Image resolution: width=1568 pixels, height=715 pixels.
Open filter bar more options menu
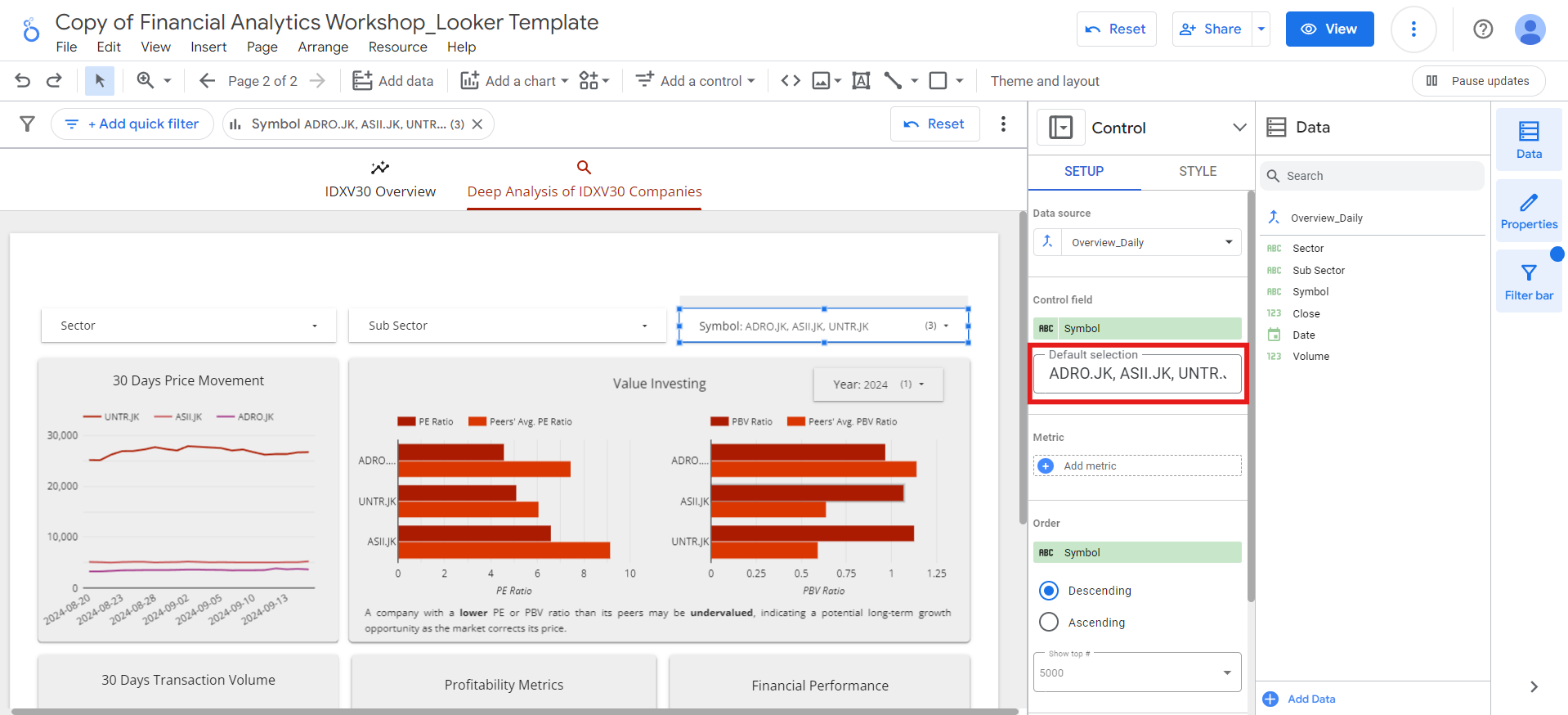pyautogui.click(x=1003, y=124)
